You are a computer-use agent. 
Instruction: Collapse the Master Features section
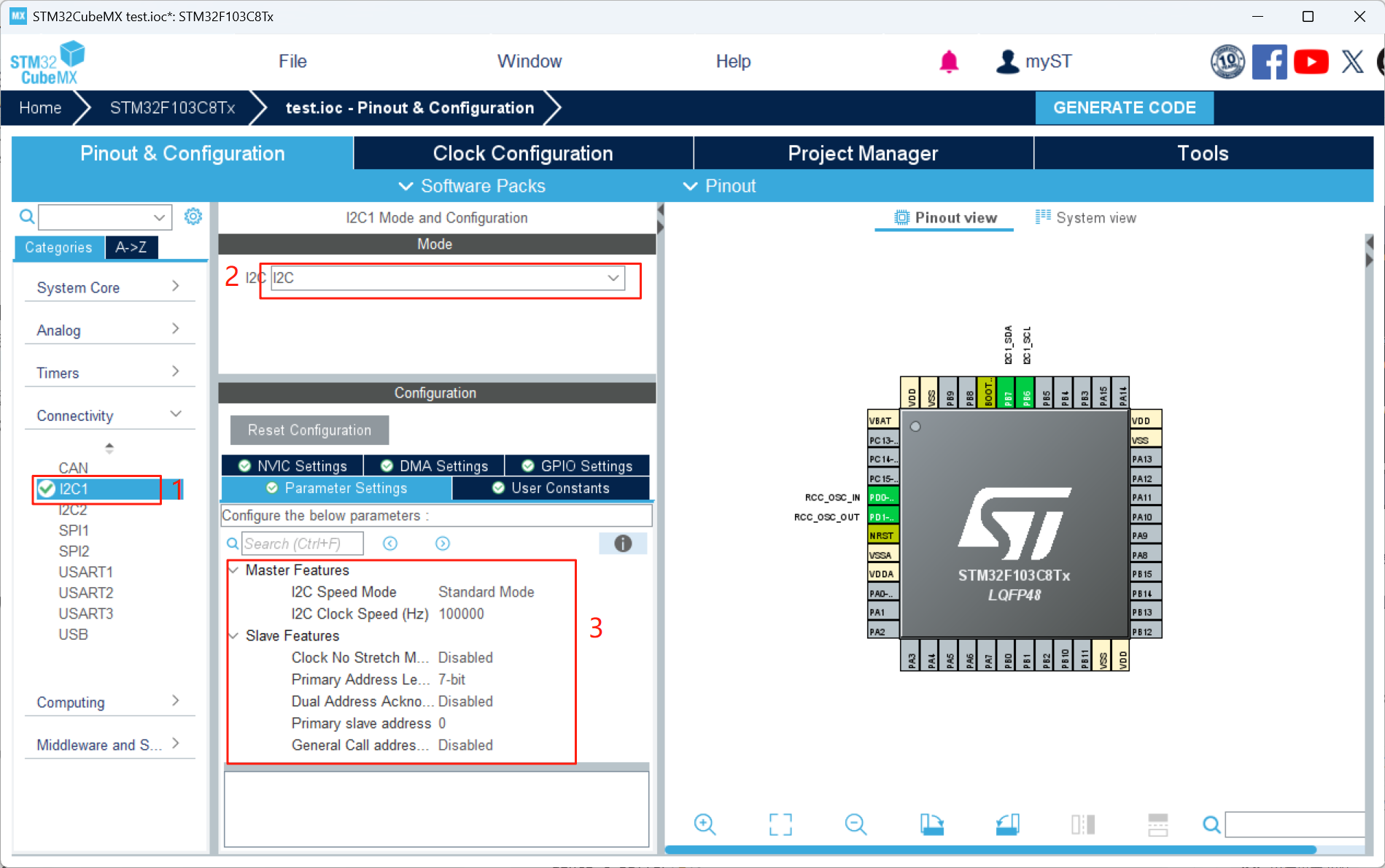tap(235, 570)
